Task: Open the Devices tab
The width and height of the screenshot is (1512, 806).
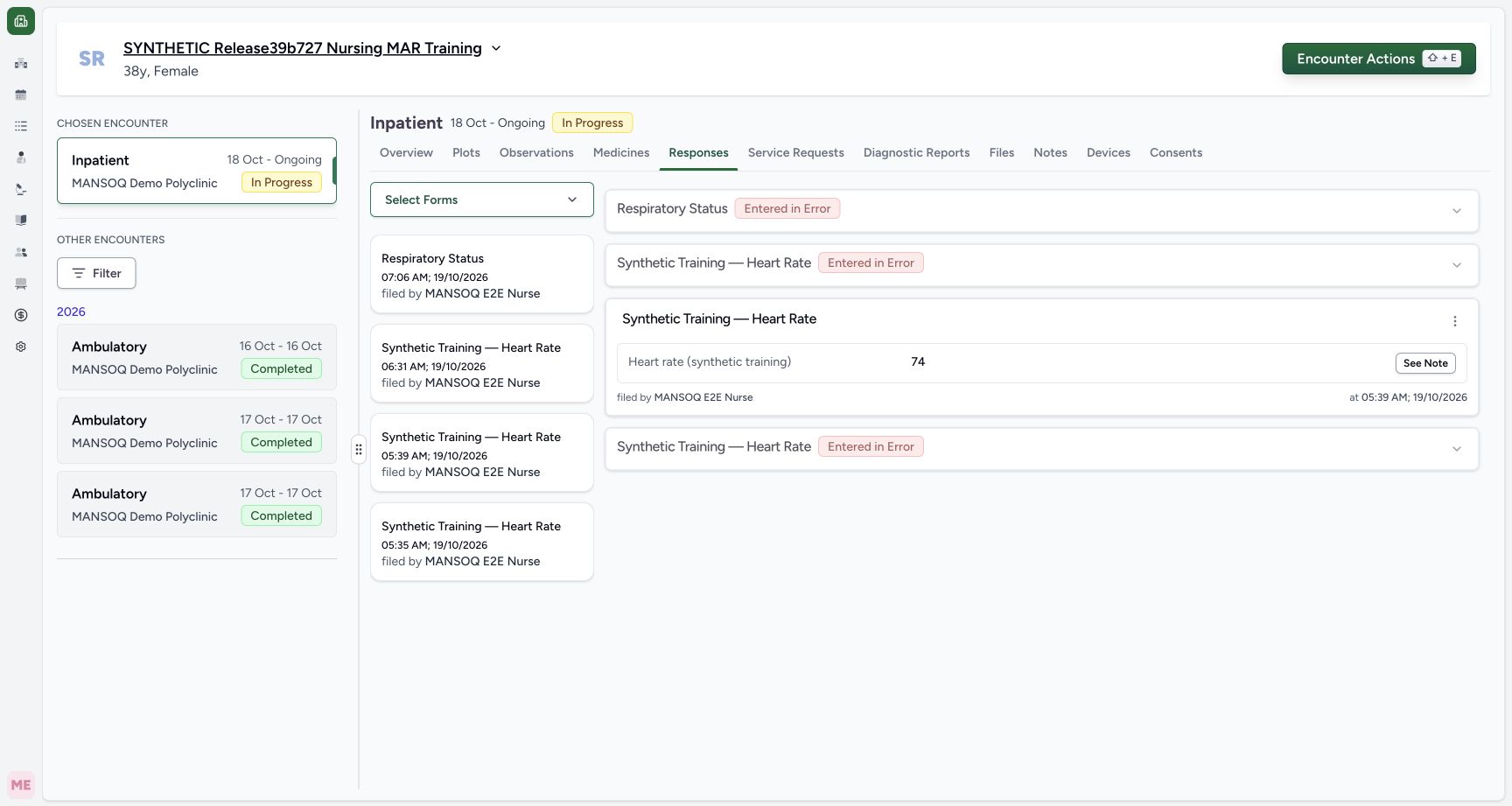Action: [1109, 152]
